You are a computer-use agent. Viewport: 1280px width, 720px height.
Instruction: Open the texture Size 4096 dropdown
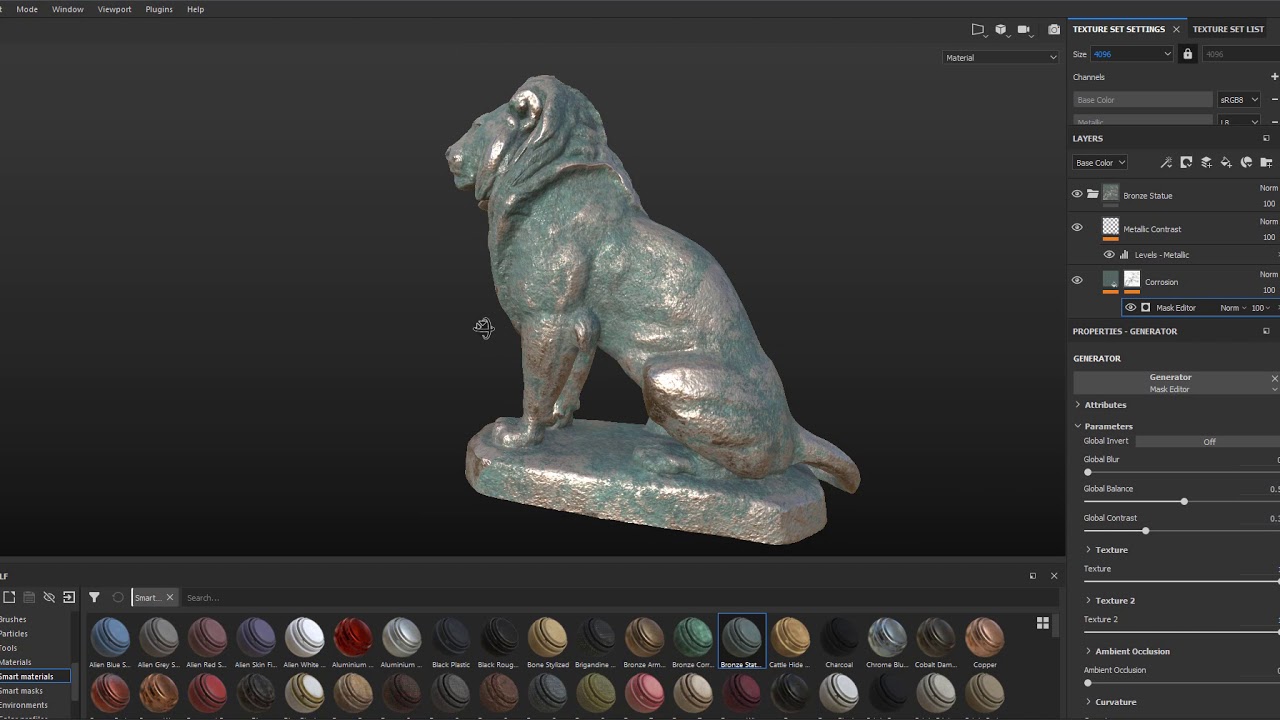point(1131,54)
